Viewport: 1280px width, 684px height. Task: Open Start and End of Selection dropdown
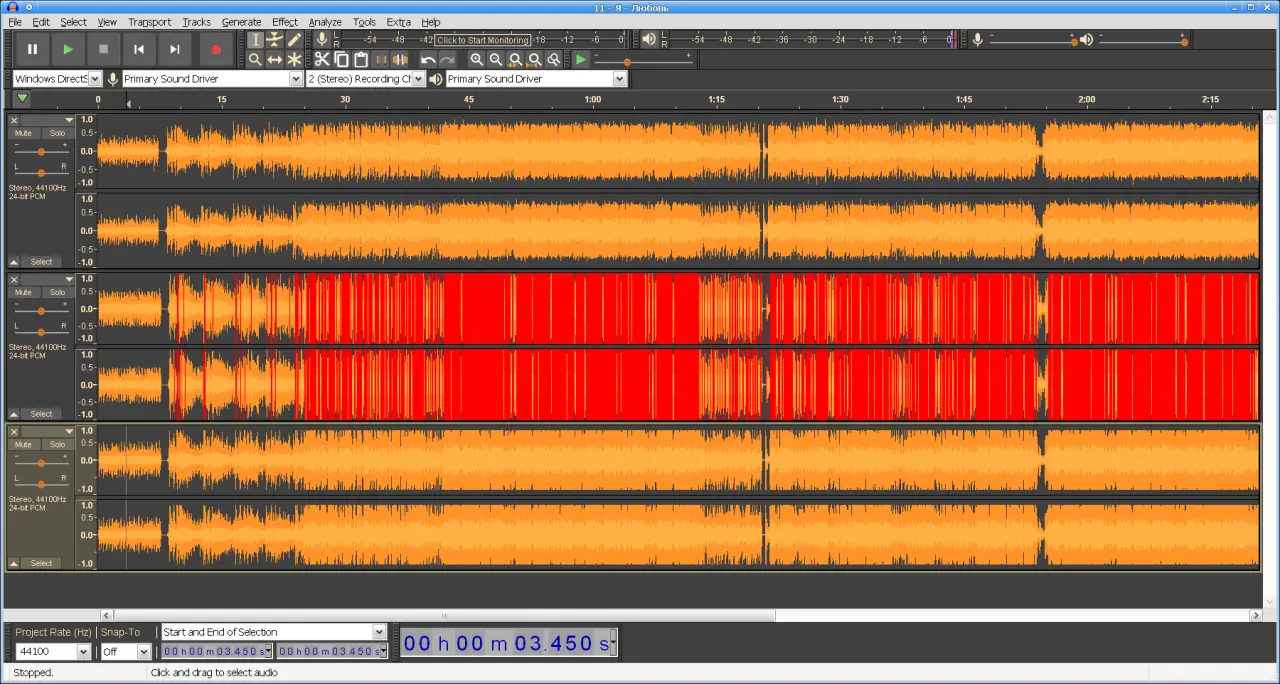click(x=273, y=632)
